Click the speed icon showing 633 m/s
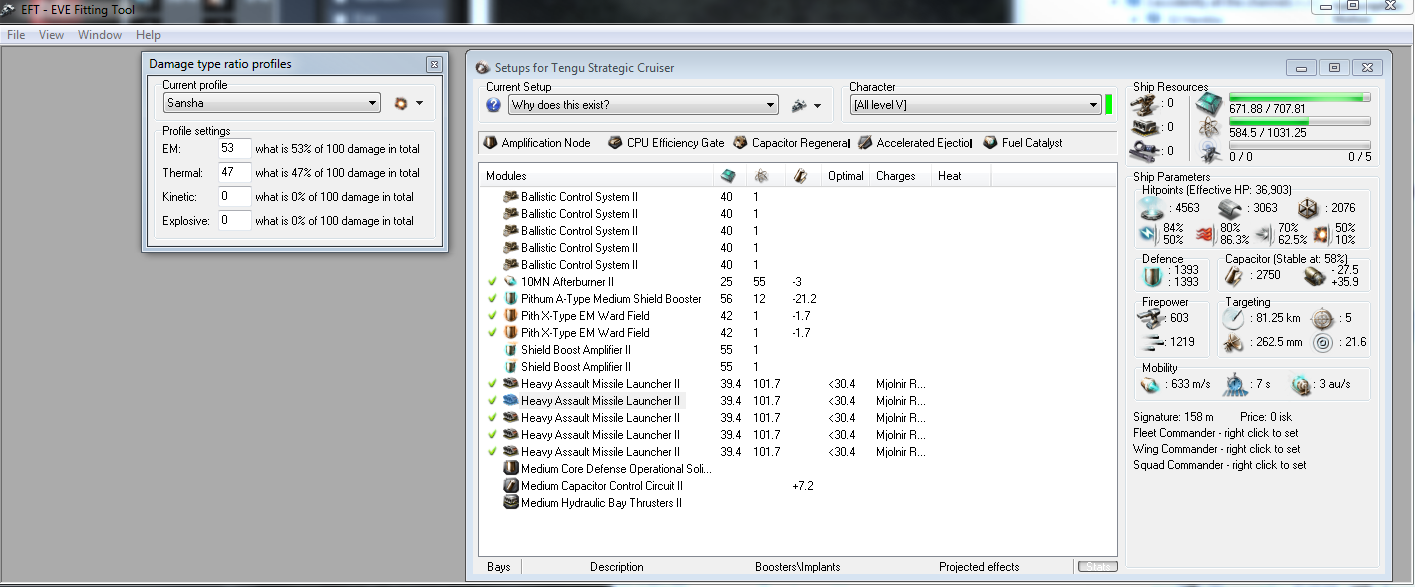This screenshot has width=1415, height=587. (1150, 386)
